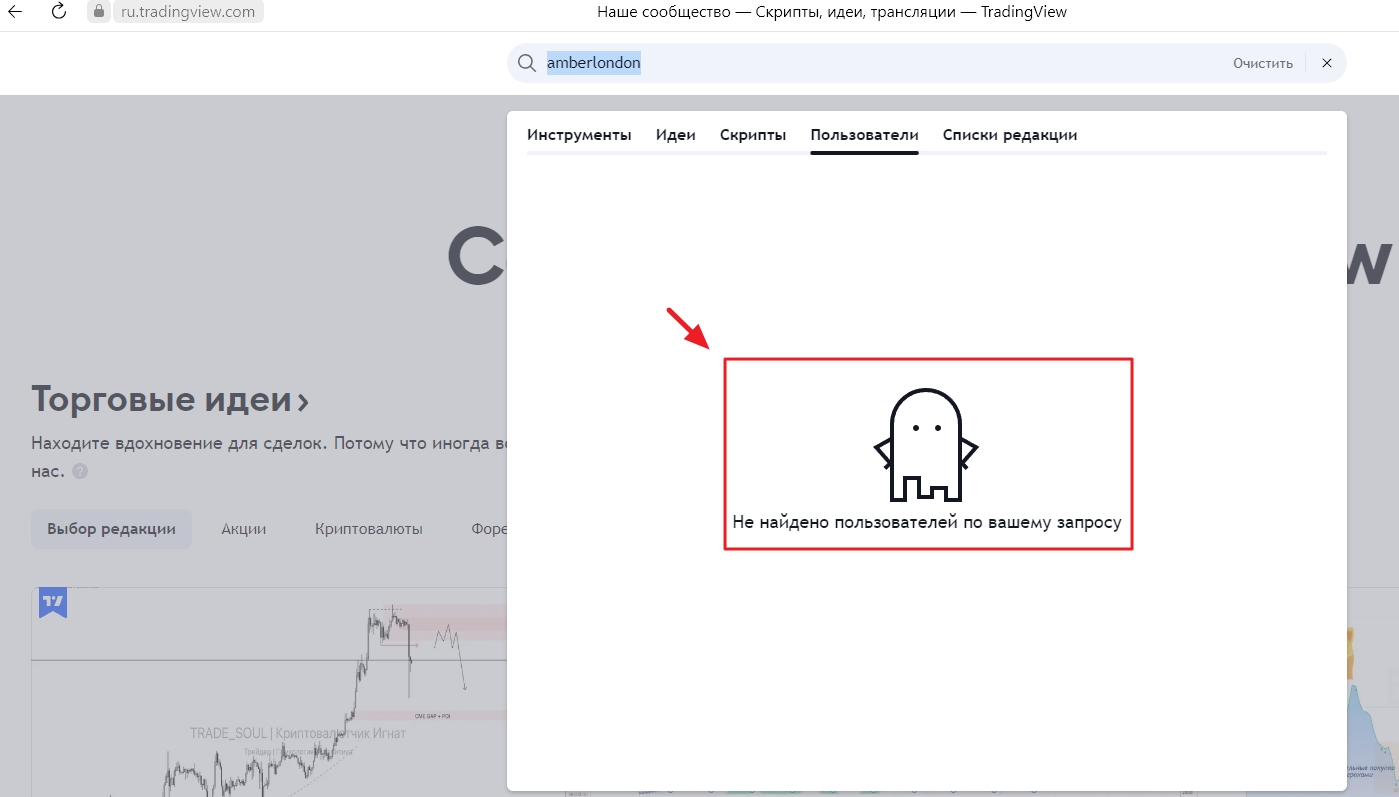Image resolution: width=1399 pixels, height=797 pixels.
Task: Select the Криптовалюты filter
Action: point(368,529)
